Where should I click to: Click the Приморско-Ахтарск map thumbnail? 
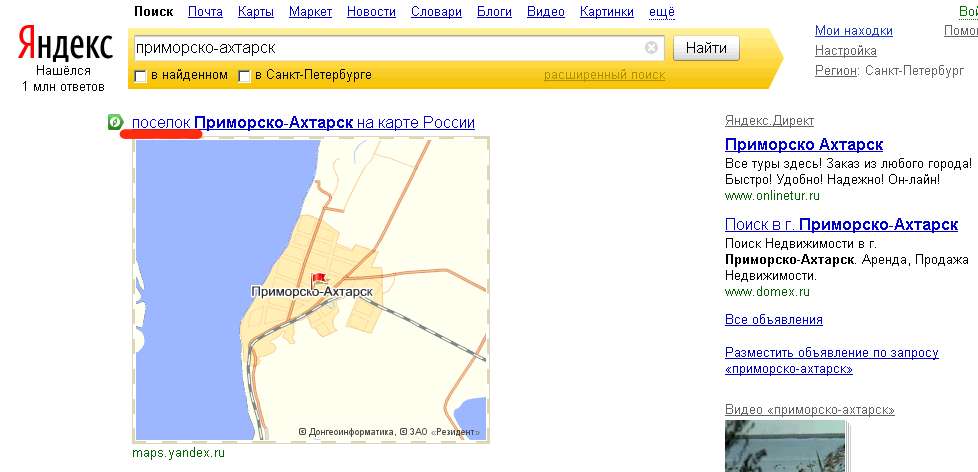[311, 291]
